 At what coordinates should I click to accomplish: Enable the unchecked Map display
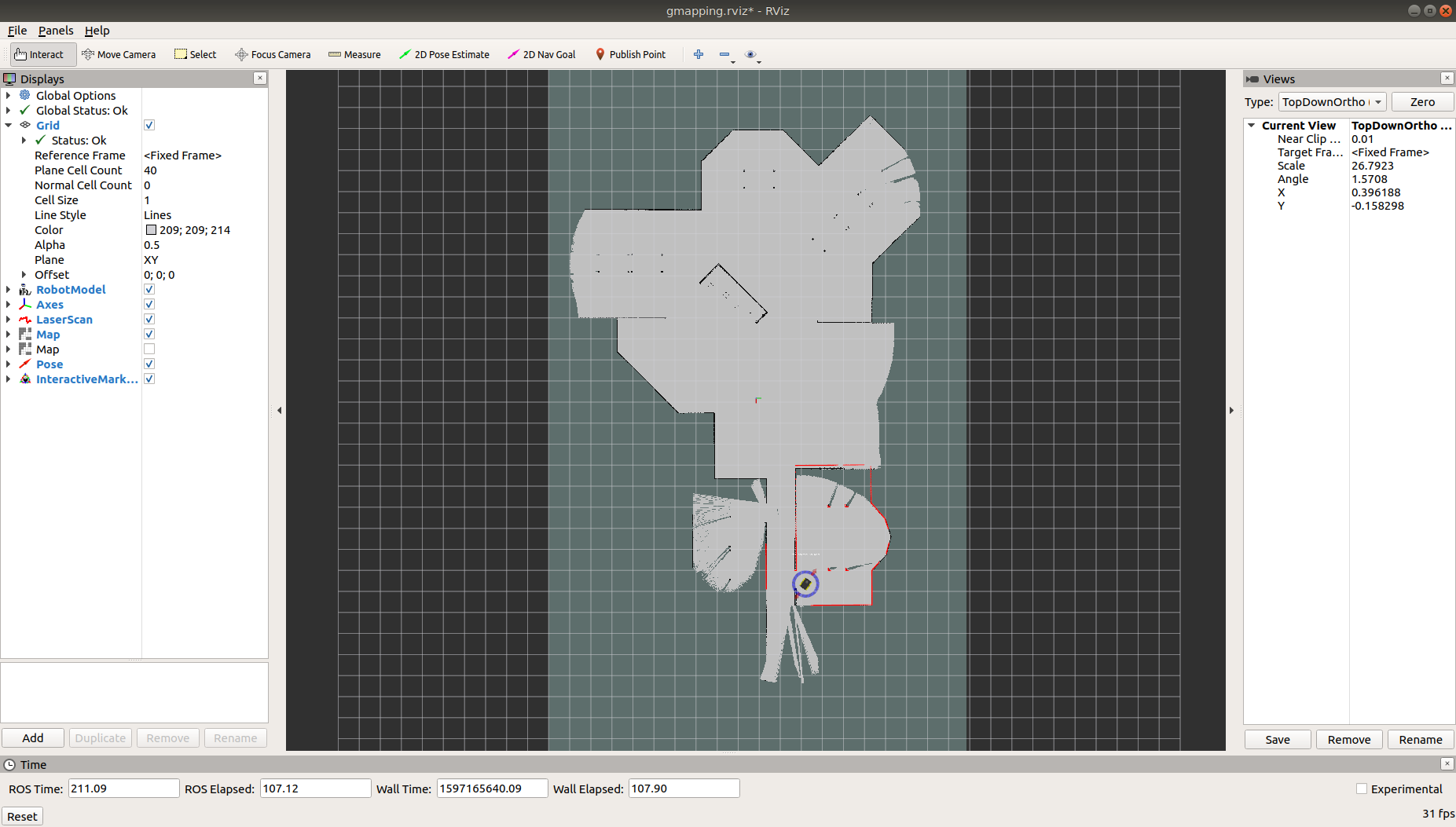[149, 349]
